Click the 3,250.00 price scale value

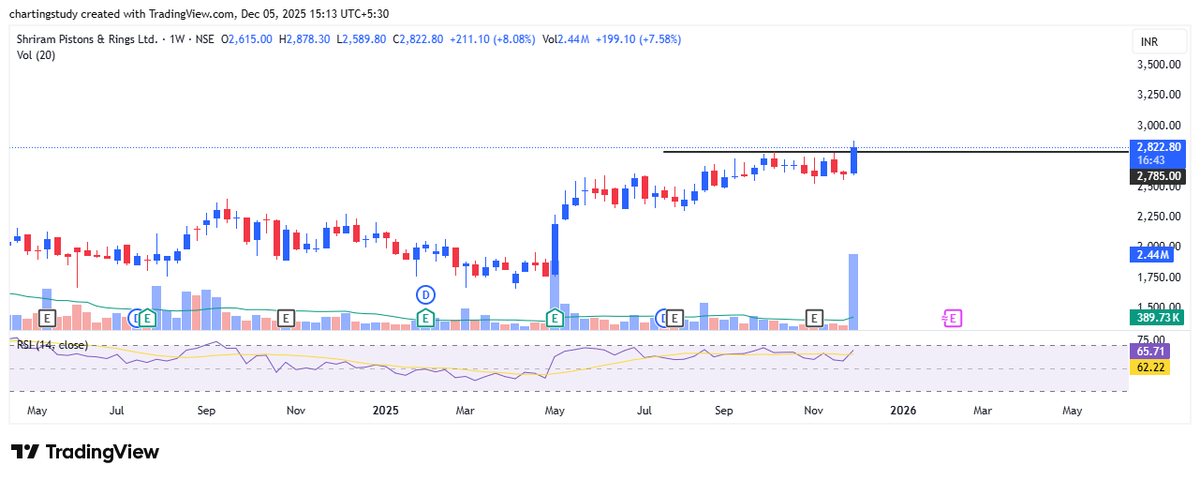pyautogui.click(x=1160, y=95)
